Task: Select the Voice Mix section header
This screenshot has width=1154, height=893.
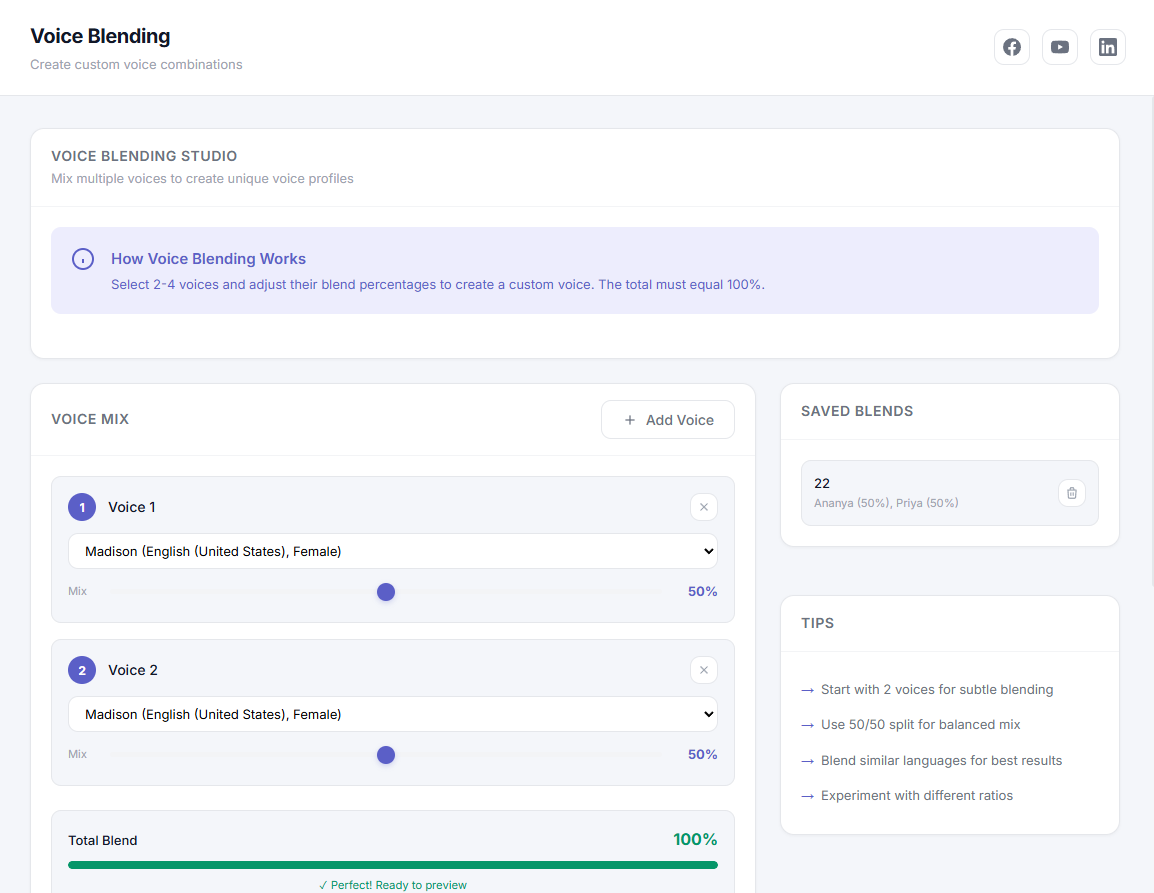Action: pos(90,419)
